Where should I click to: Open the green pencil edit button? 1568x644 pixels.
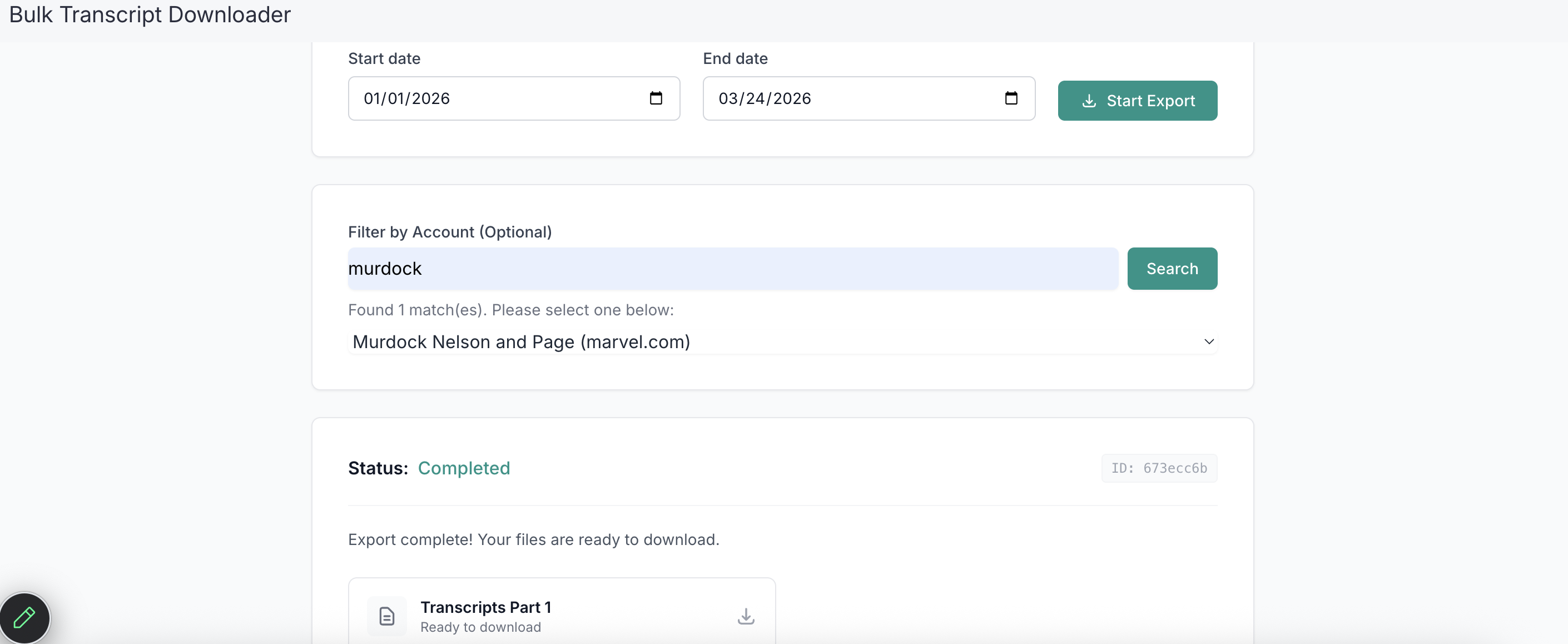point(24,617)
